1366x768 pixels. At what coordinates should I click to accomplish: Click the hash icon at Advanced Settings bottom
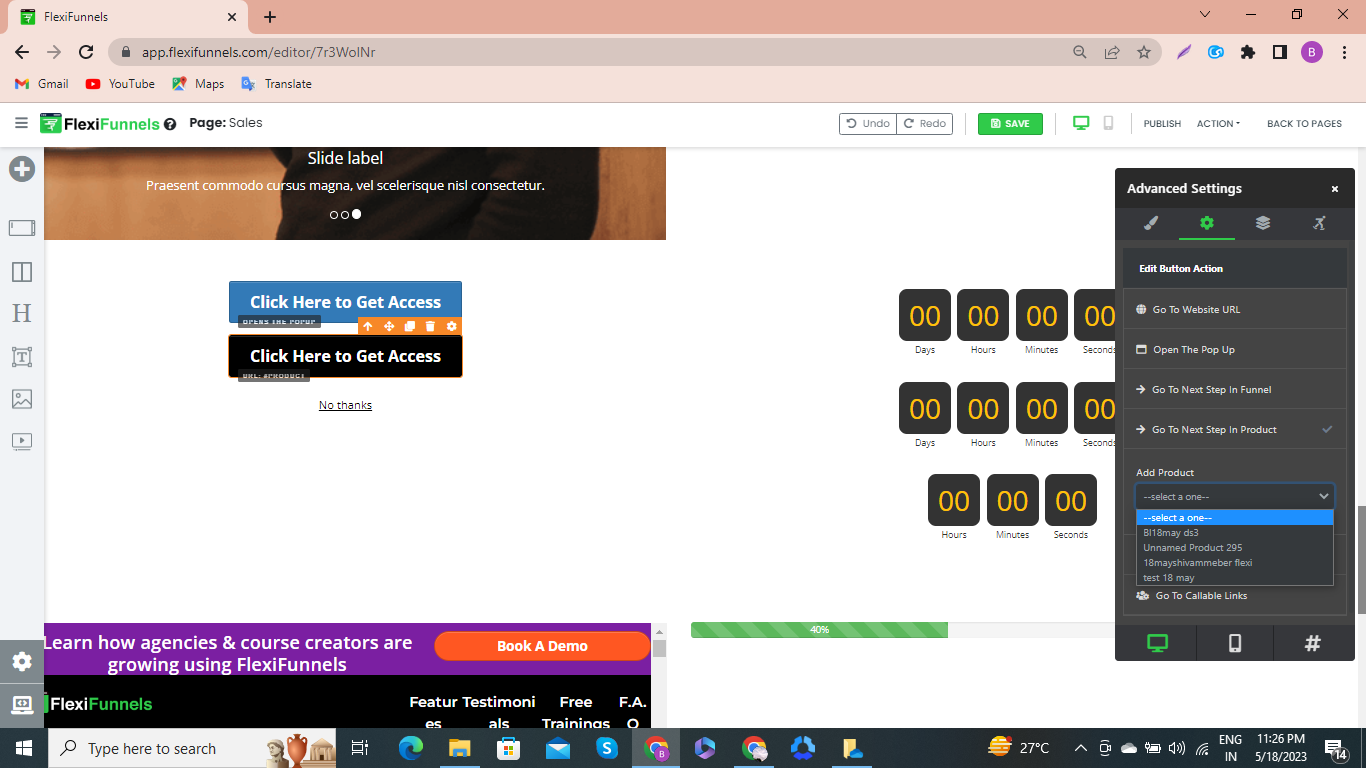[1313, 643]
